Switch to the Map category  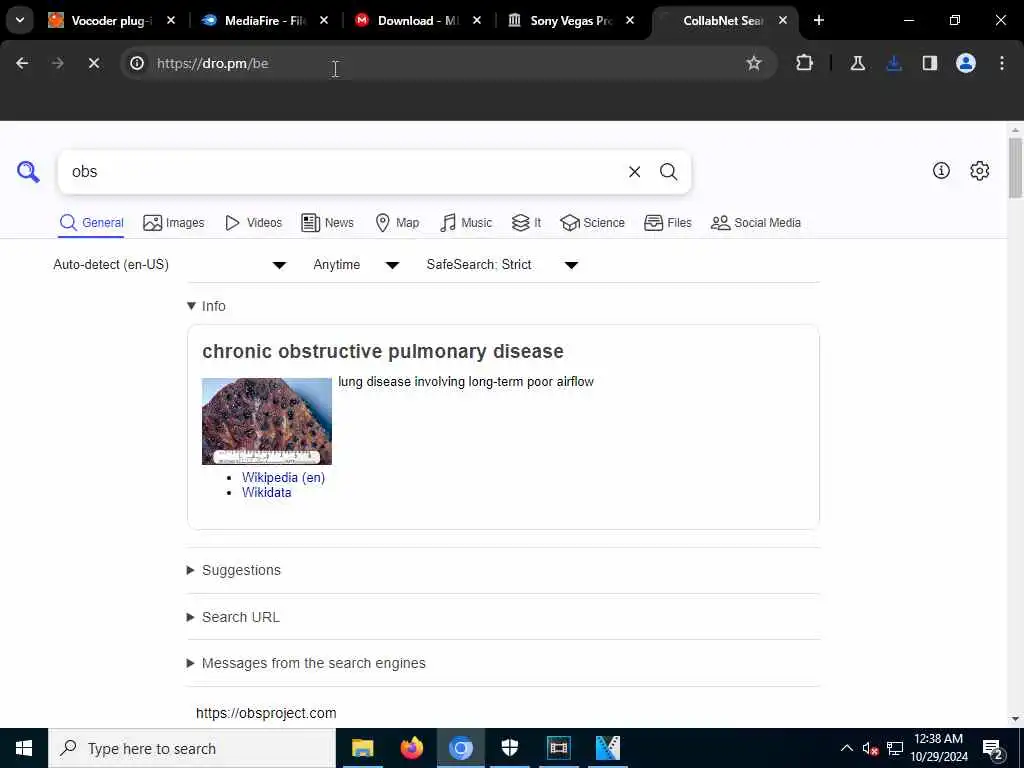pos(397,223)
